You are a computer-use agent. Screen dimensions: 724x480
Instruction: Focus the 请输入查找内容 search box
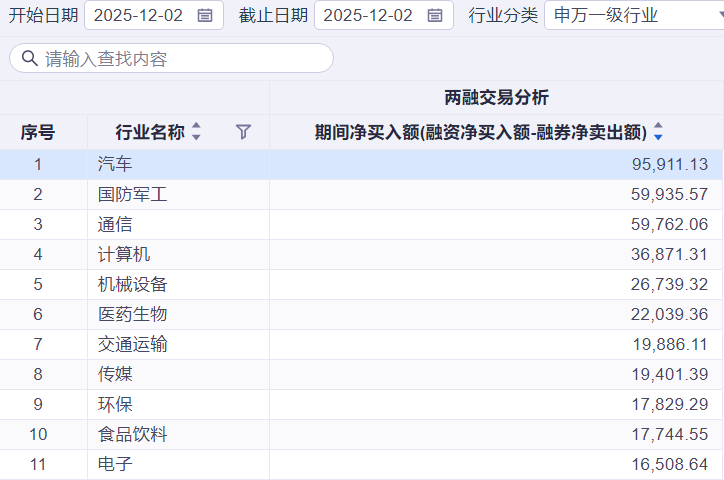(171, 58)
